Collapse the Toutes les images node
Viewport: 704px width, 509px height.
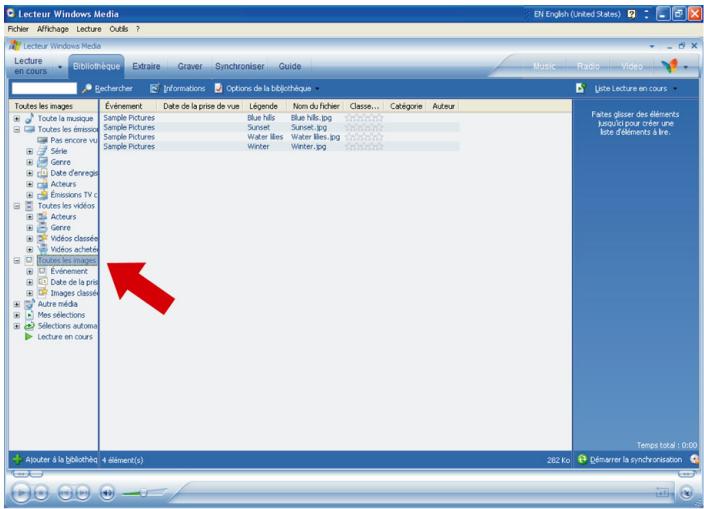pos(17,260)
